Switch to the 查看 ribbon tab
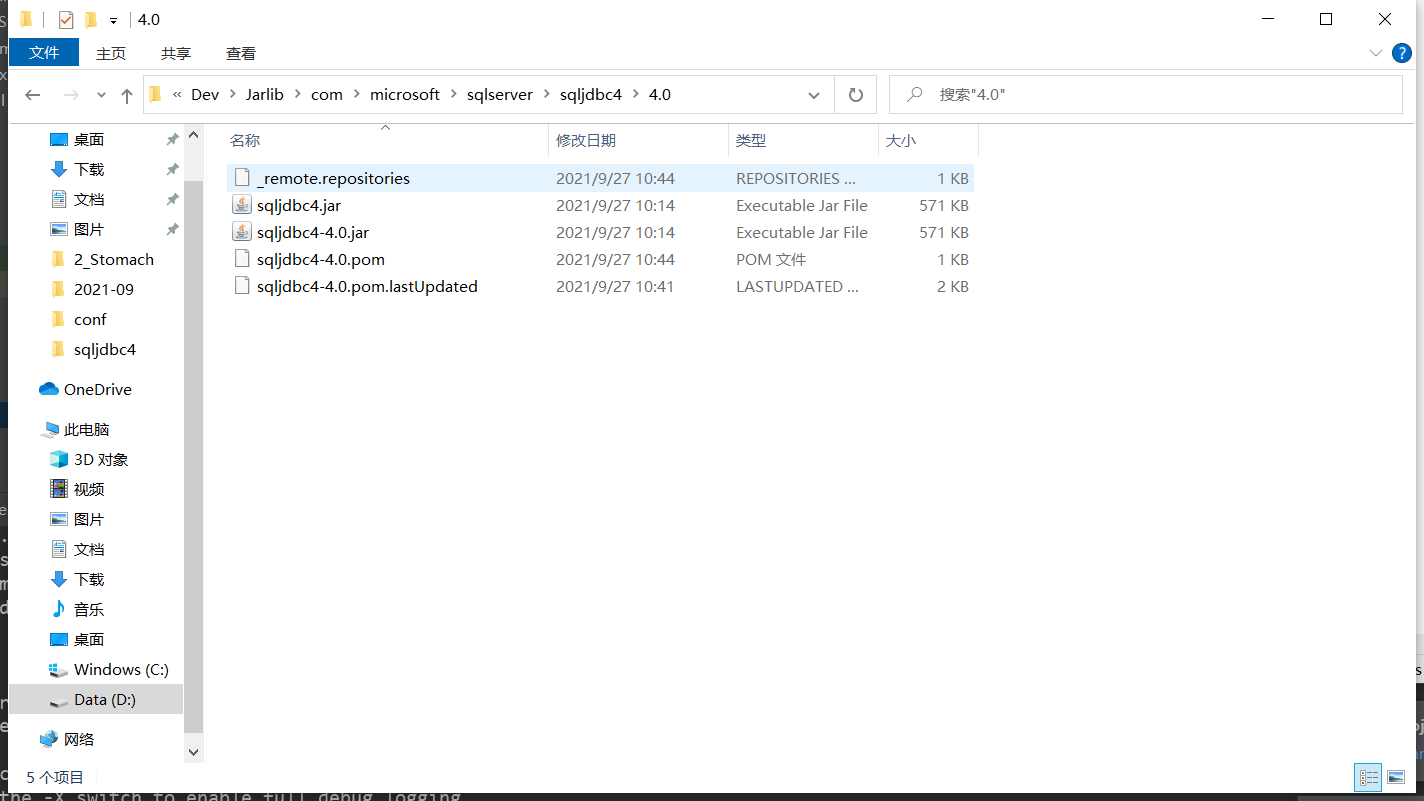The image size is (1424, 801). [240, 53]
